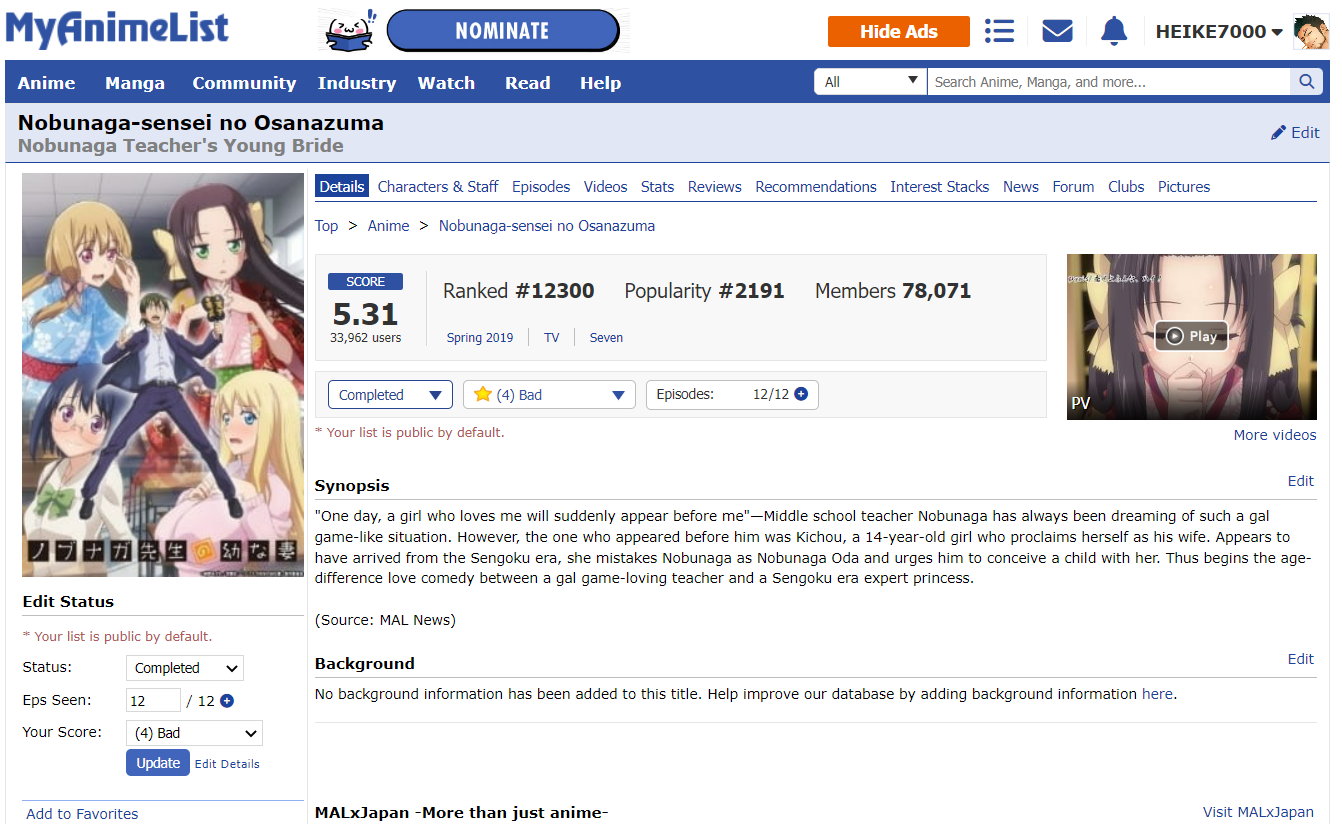Switch to the Stats tab

point(657,187)
